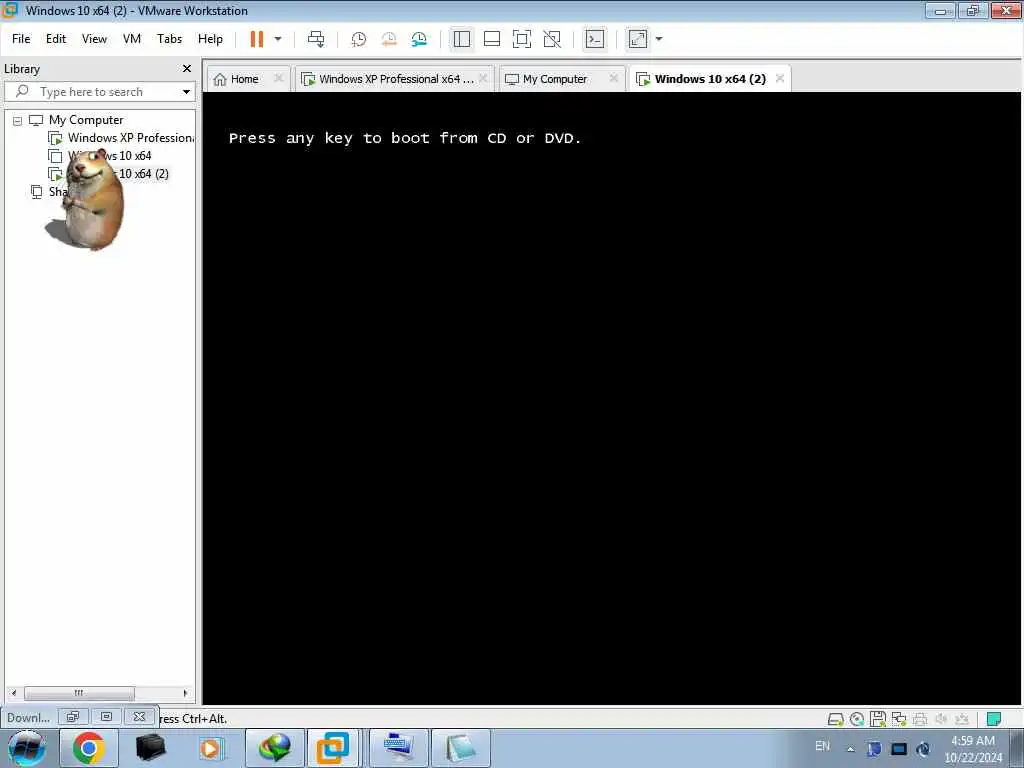Click the library horizontal scrollbar thumb

tap(79, 693)
